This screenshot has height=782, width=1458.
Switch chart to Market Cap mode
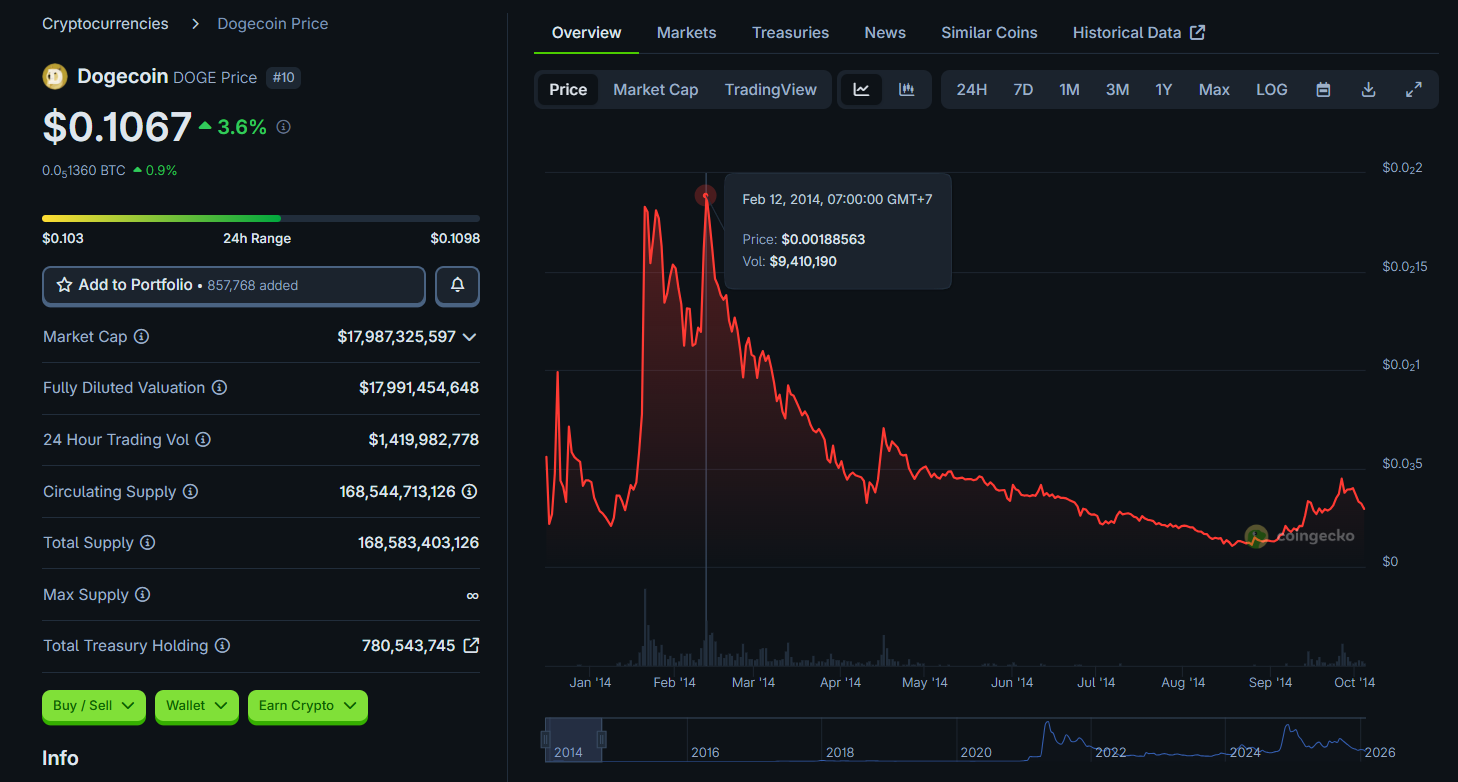coord(655,89)
